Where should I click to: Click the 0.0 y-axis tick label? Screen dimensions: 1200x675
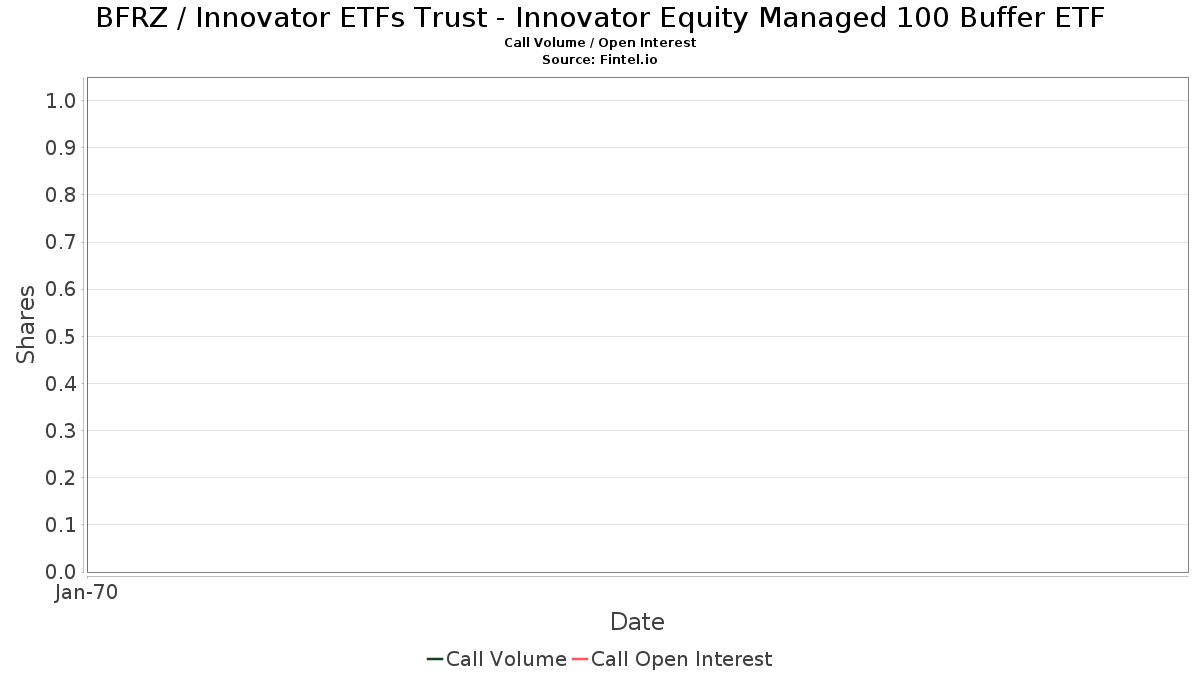(61, 572)
